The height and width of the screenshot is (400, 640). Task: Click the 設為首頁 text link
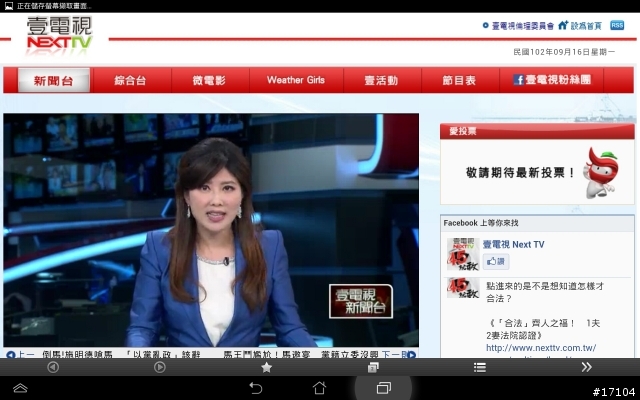click(x=586, y=26)
